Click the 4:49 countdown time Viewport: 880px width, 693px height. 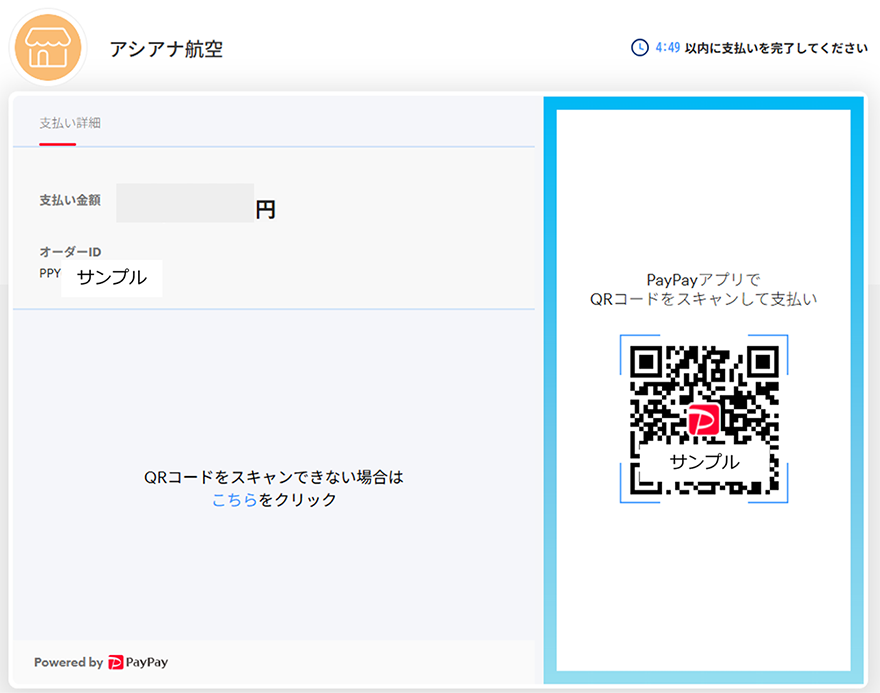(x=668, y=48)
